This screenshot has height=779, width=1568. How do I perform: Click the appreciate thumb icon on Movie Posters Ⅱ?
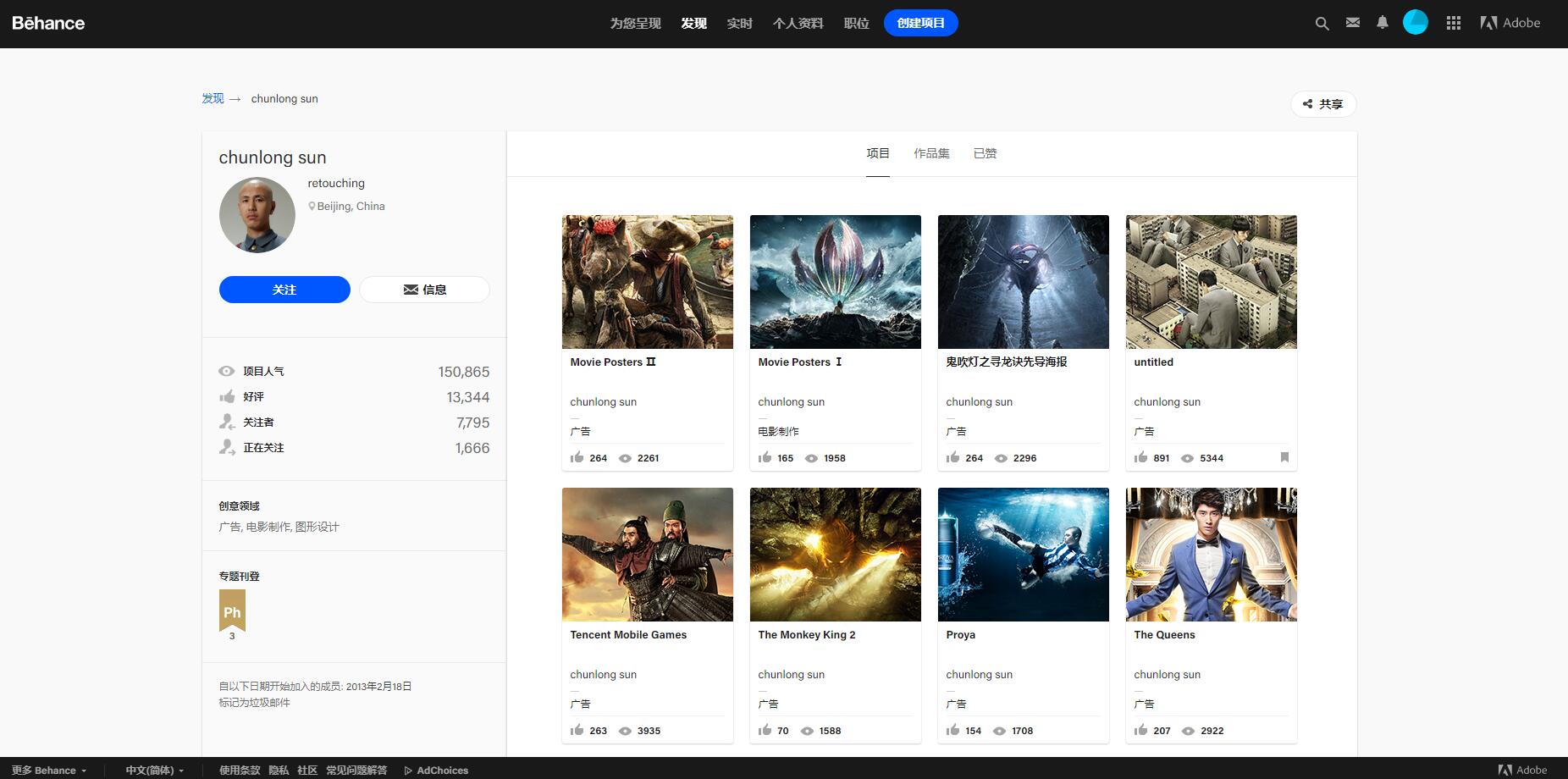coord(577,457)
